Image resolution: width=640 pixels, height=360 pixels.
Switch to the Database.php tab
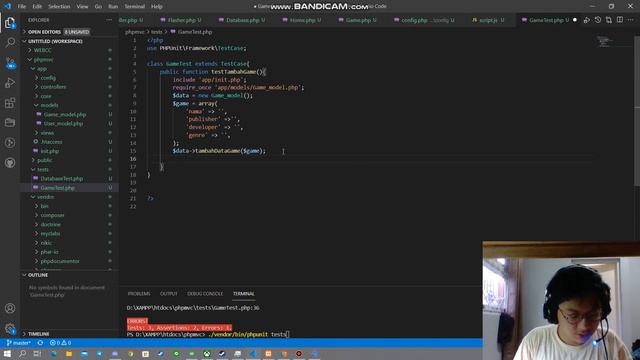[242, 20]
